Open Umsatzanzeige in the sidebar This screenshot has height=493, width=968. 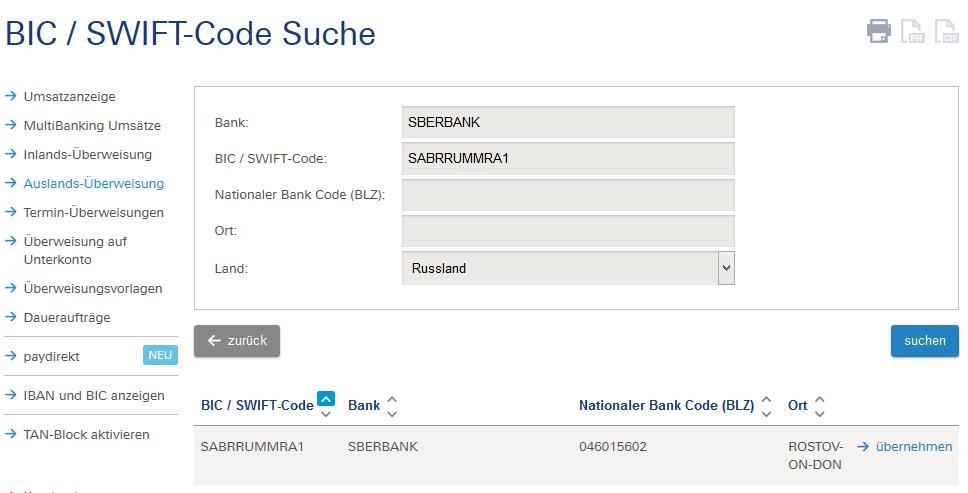pyautogui.click(x=69, y=97)
